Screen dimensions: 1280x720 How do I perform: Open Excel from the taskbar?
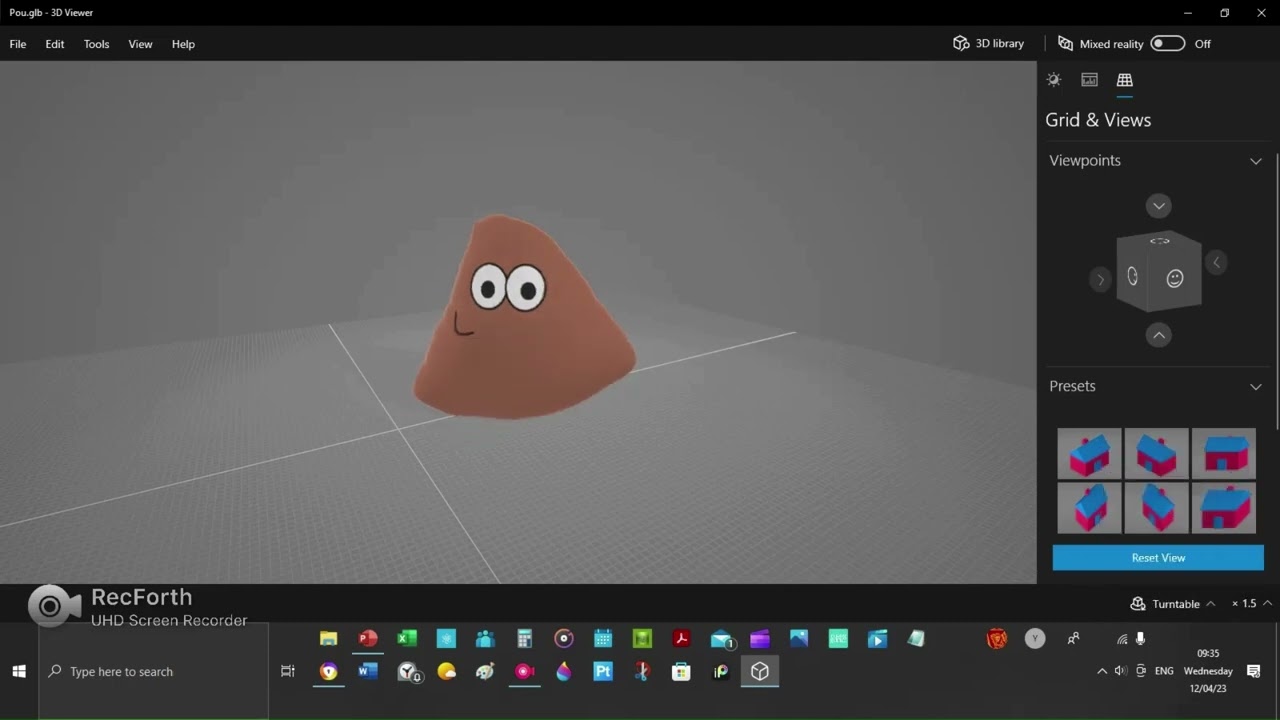(407, 639)
